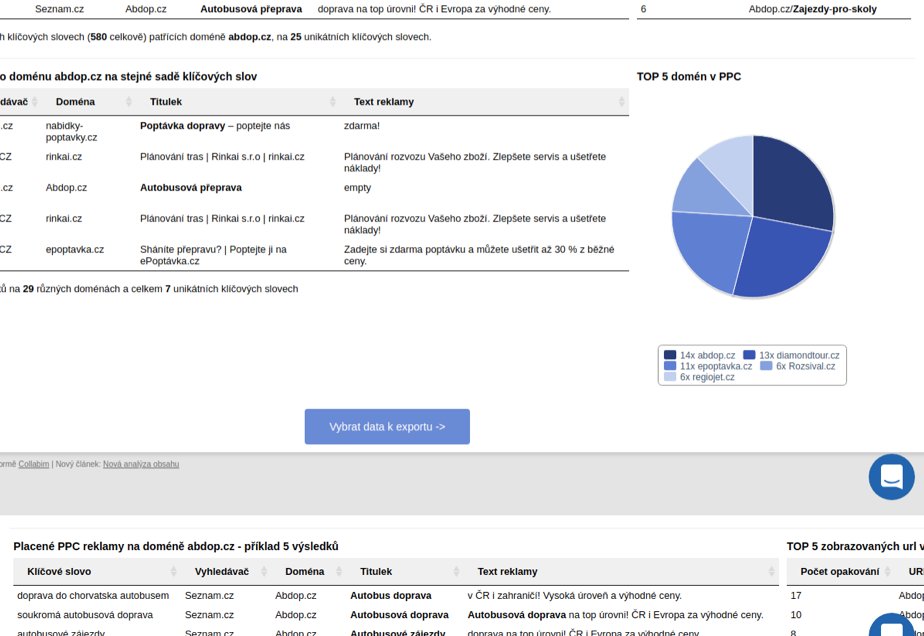Click repeat count 10 cell
This screenshot has height=636, width=924.
click(796, 615)
